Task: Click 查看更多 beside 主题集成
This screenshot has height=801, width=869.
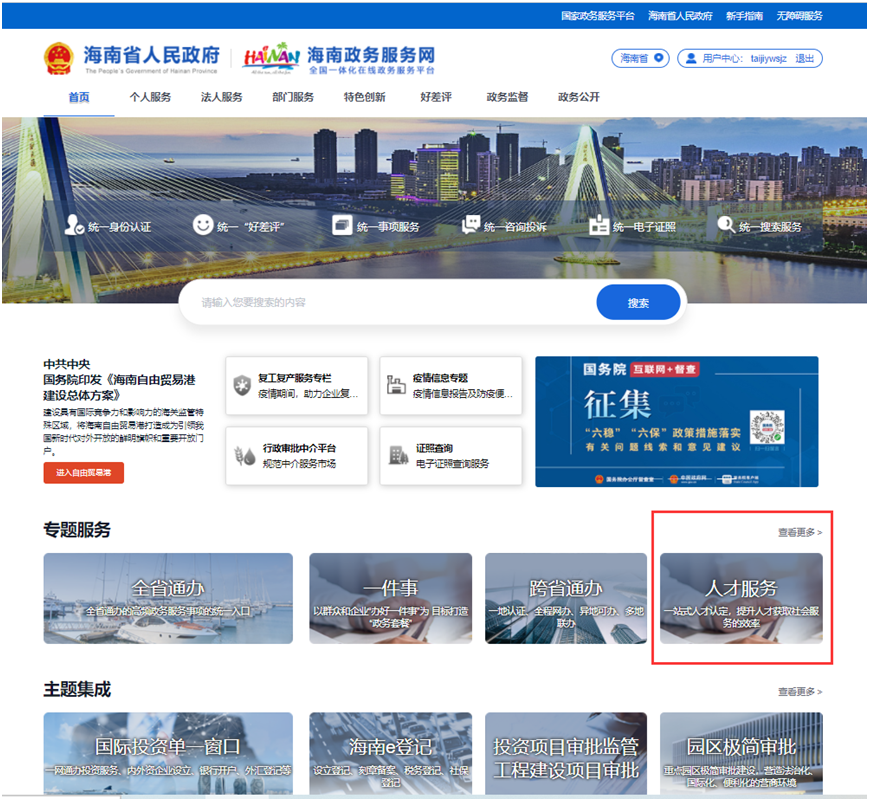Action: 800,691
